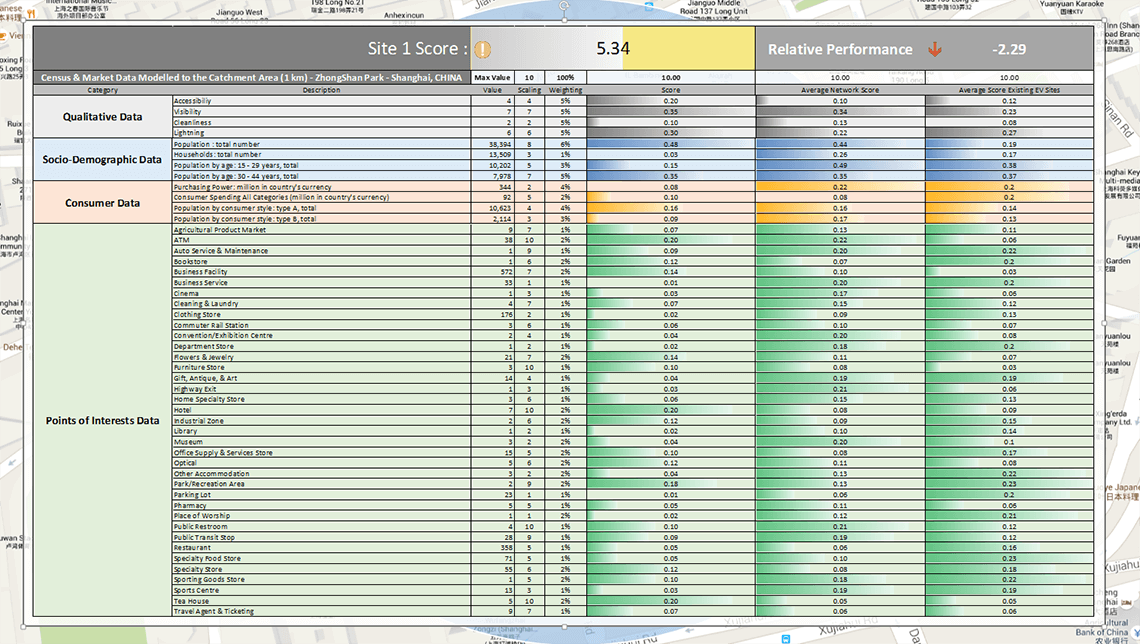Screen dimensions: 1140x644
Task: Click the "Average Score Existing EV Sites" column header
Action: coord(1009,90)
